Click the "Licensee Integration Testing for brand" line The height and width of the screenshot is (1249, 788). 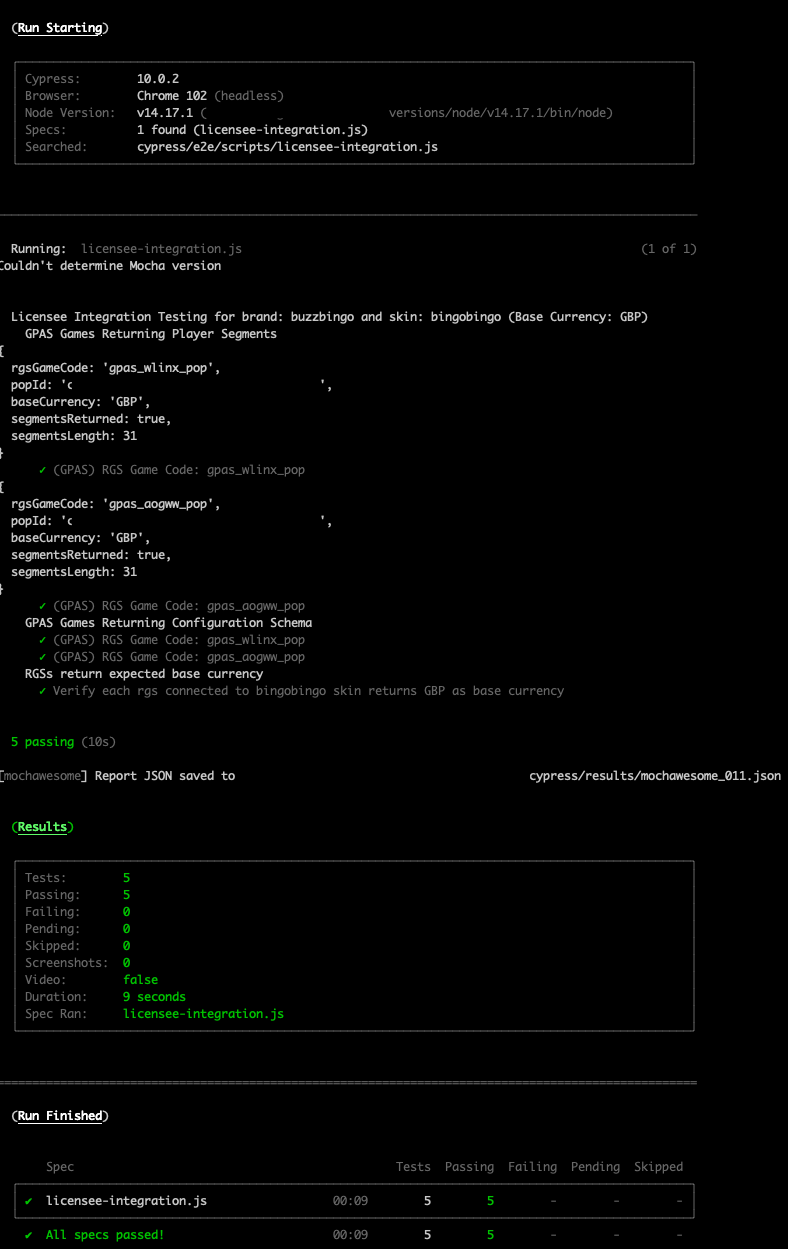(329, 316)
